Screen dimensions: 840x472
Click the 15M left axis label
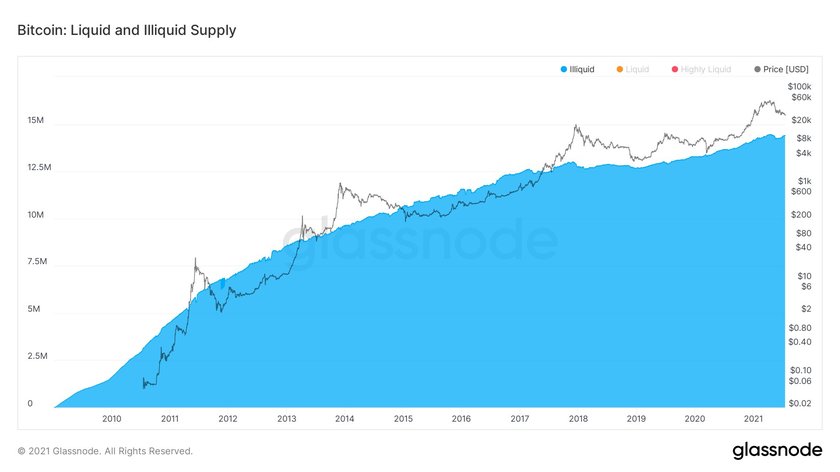pyautogui.click(x=36, y=120)
